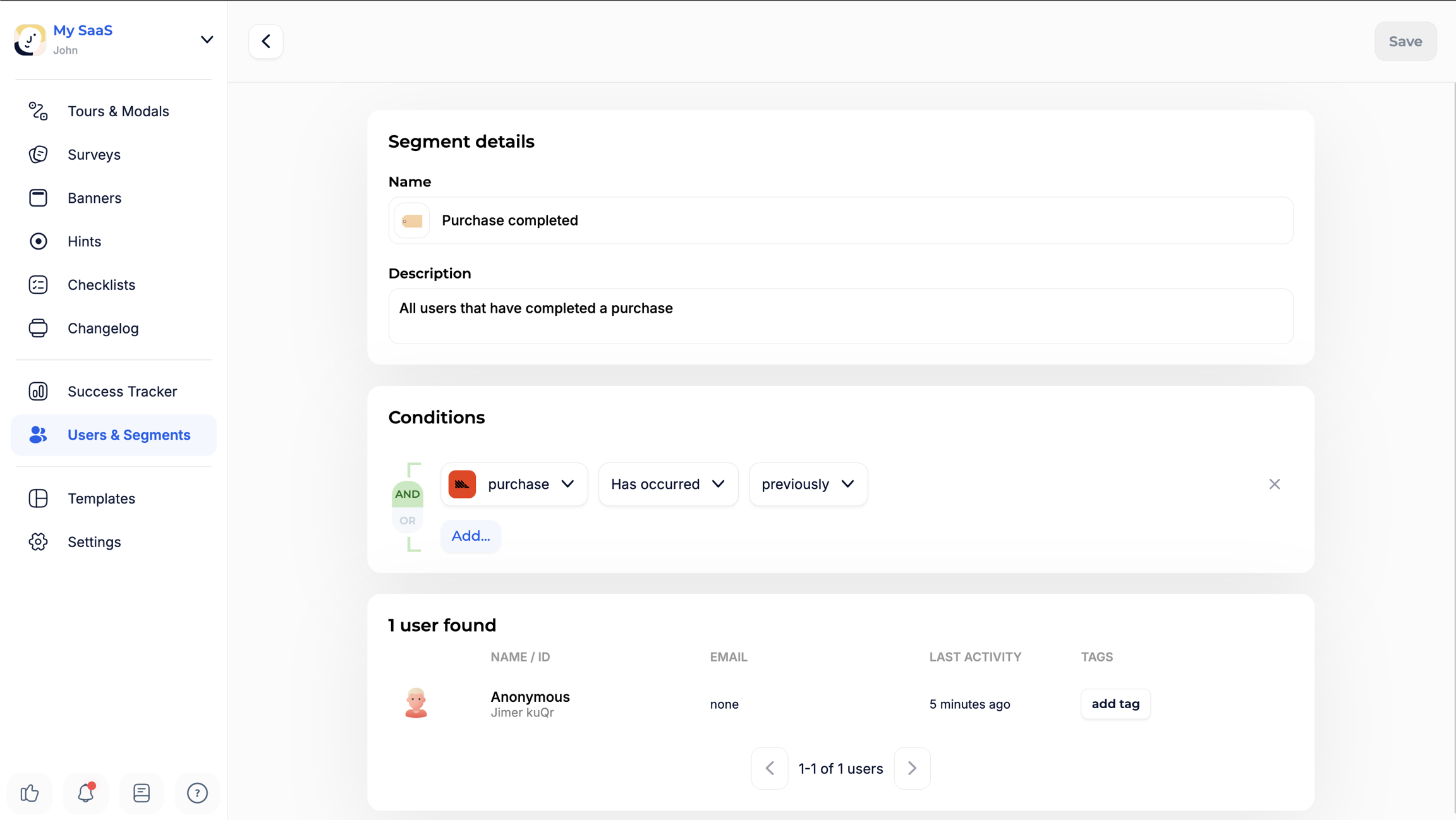
Task: Click the Save button
Action: click(x=1405, y=41)
